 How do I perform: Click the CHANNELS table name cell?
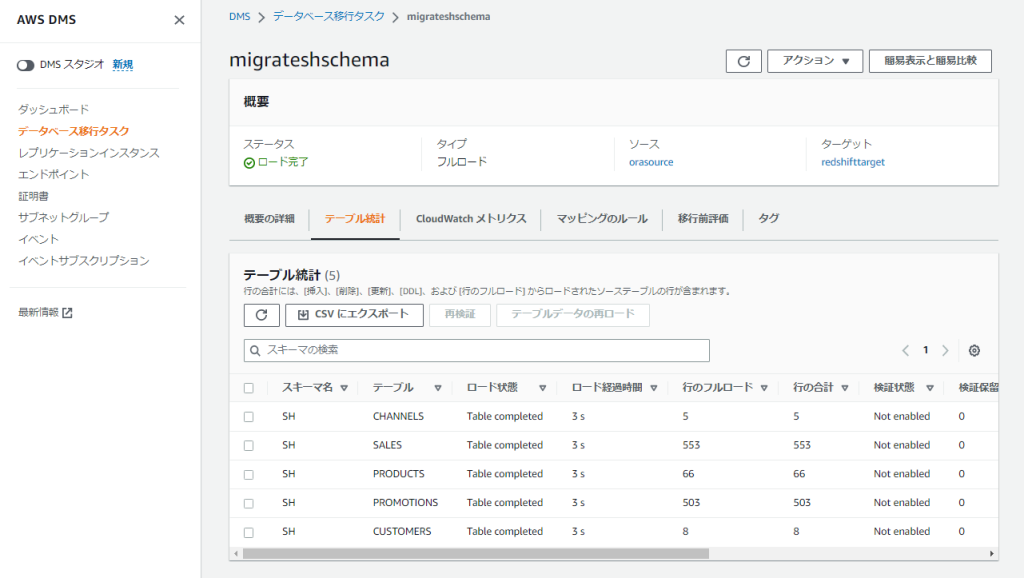[x=398, y=416]
